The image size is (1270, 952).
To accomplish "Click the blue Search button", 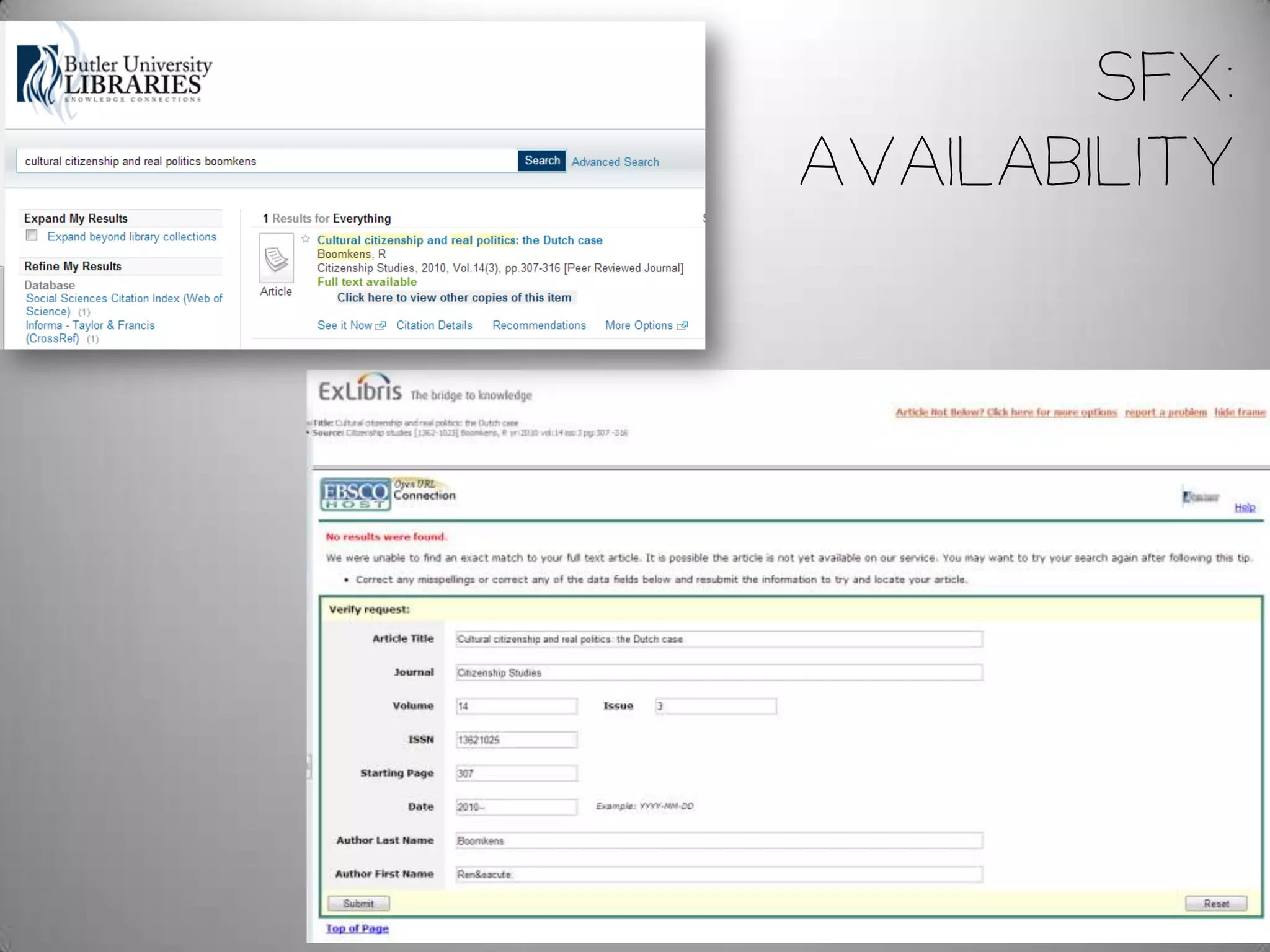I will coord(541,161).
